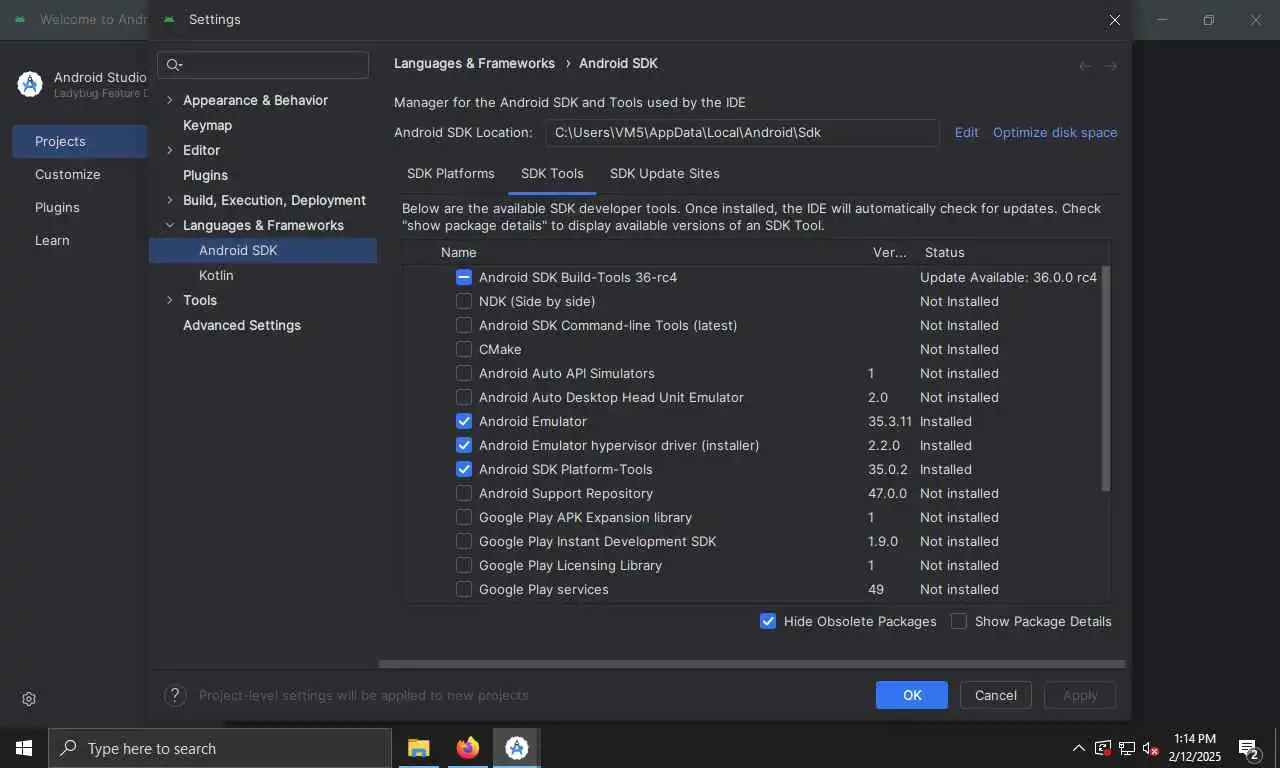Click the settings search field

[x=263, y=65]
